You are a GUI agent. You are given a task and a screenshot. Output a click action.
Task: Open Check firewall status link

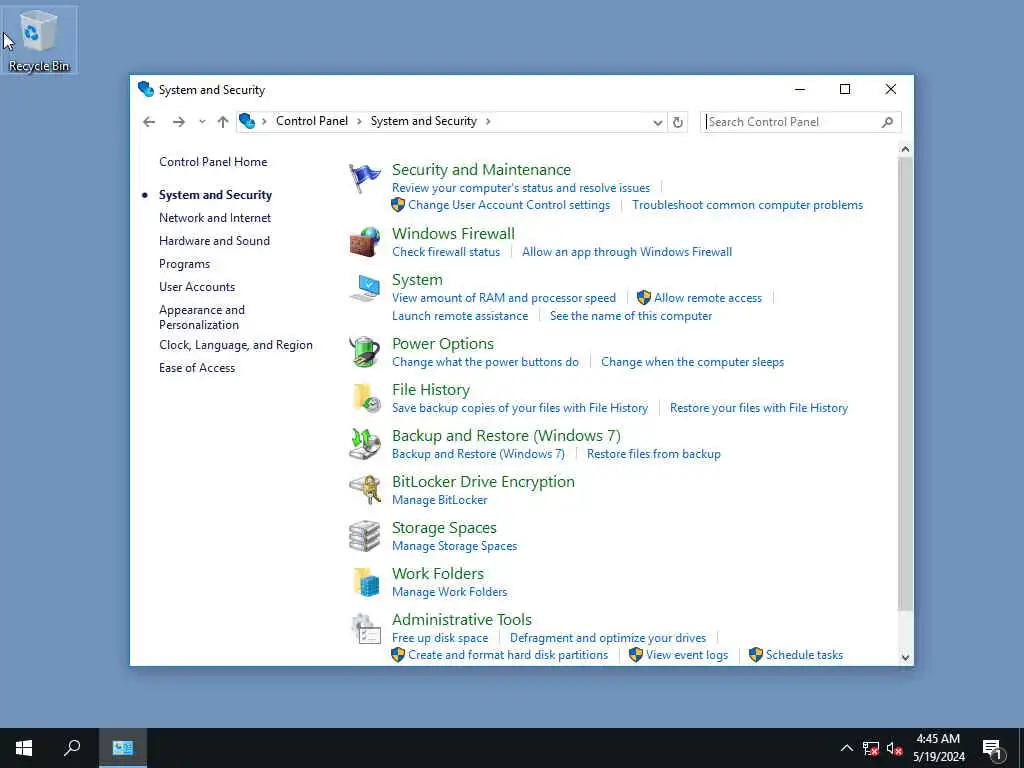pyautogui.click(x=446, y=252)
